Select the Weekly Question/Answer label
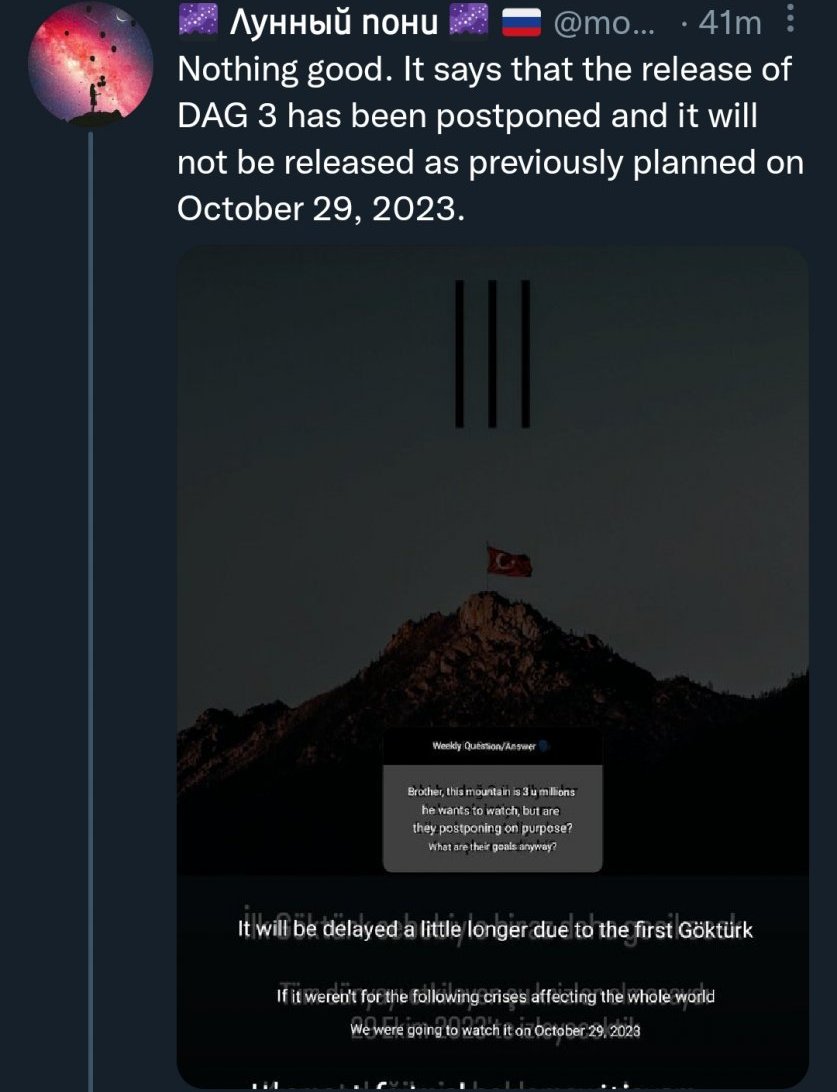 484,746
